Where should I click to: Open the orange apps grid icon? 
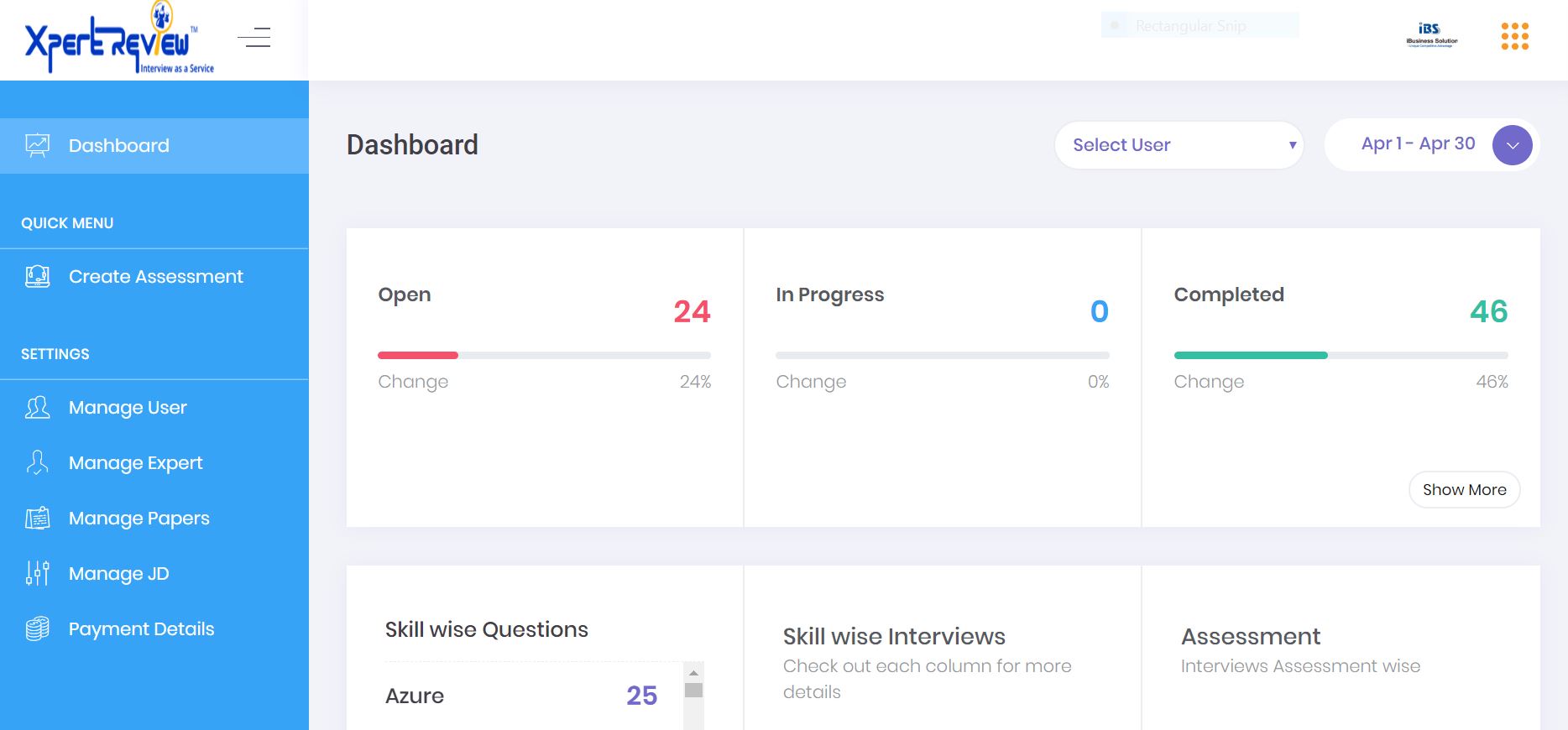1514,36
